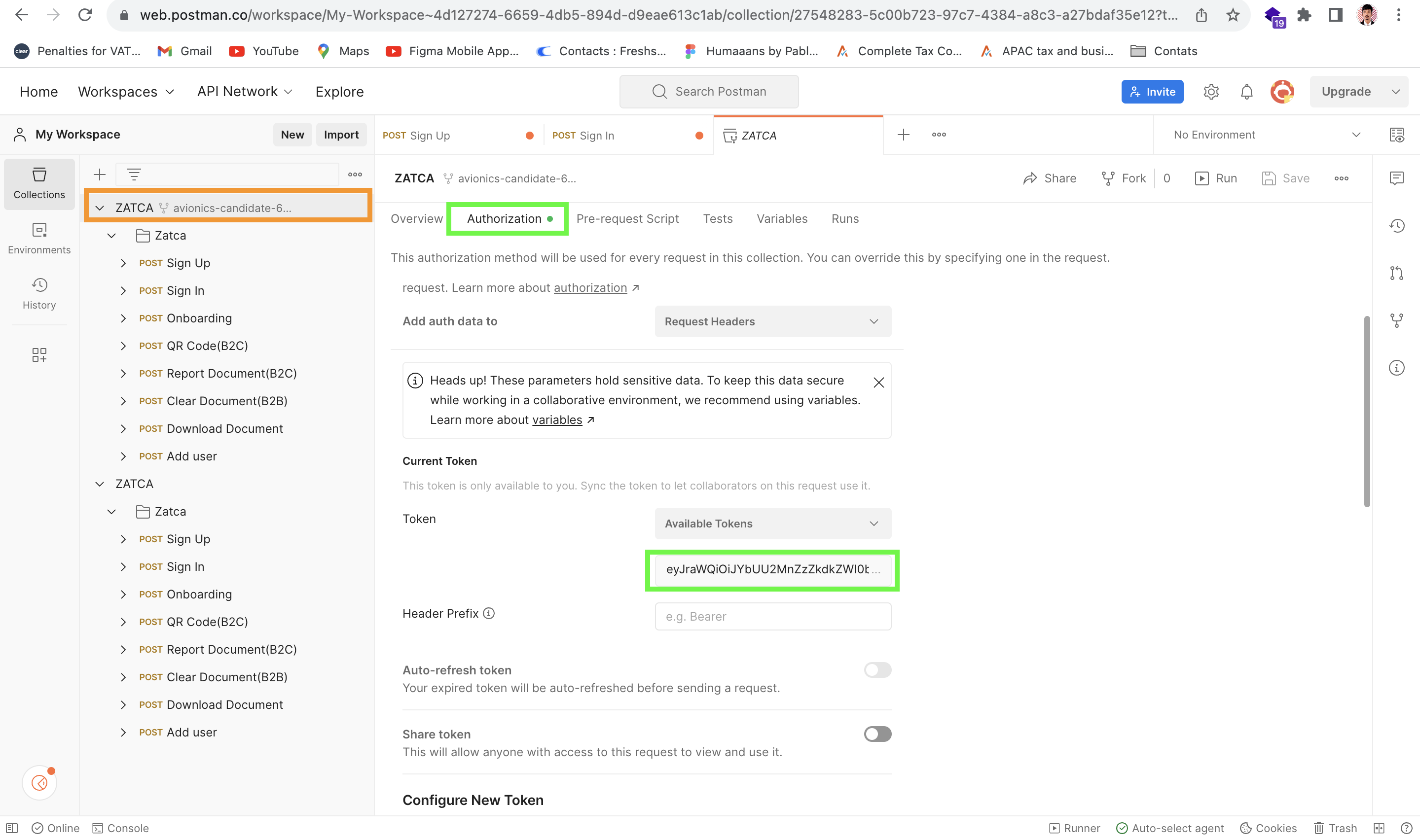Open the Environments sidebar panel
The height and width of the screenshot is (840, 1420).
click(x=39, y=238)
